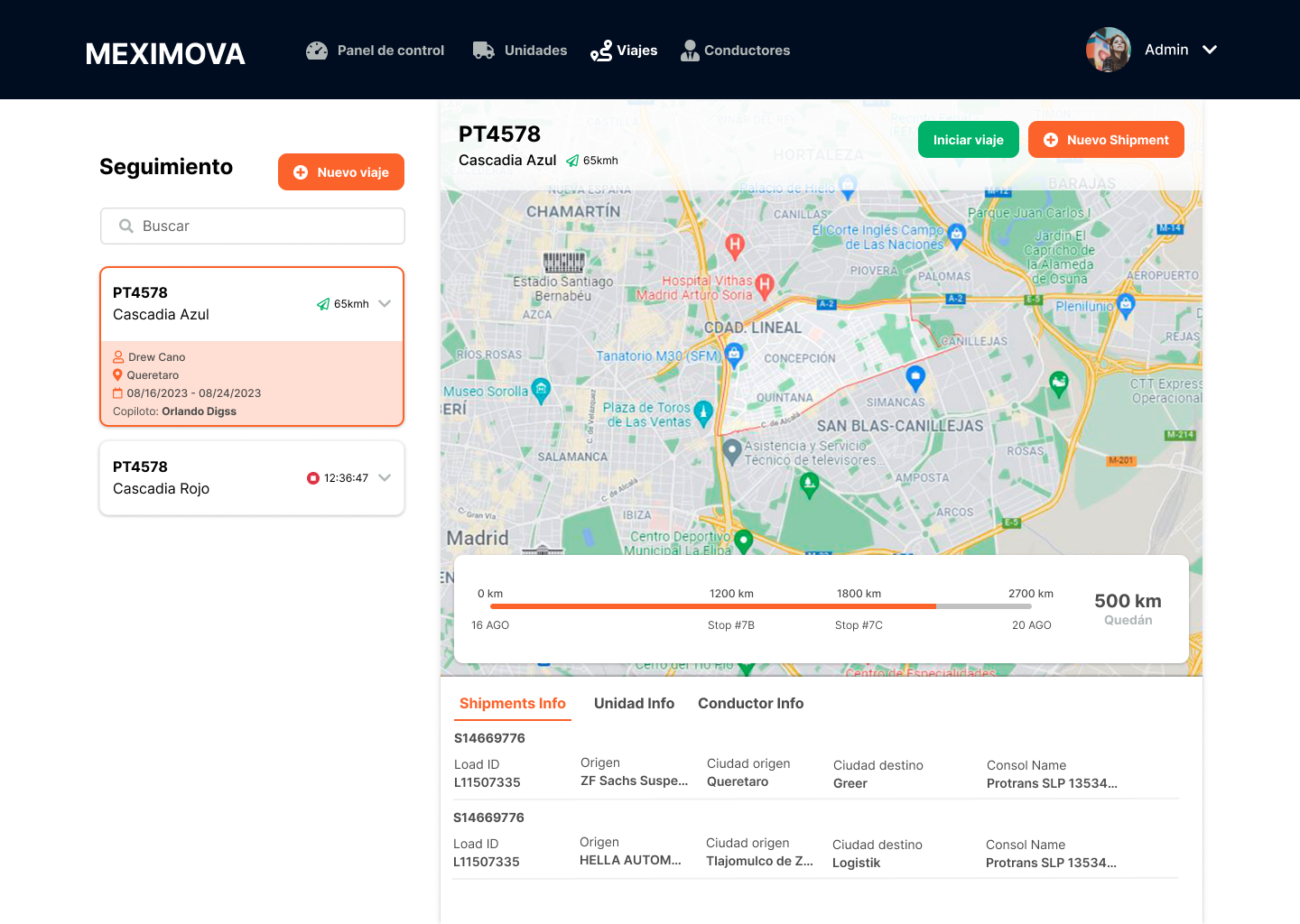Click the Nuevo viaje button
The image size is (1300, 924).
(x=341, y=172)
